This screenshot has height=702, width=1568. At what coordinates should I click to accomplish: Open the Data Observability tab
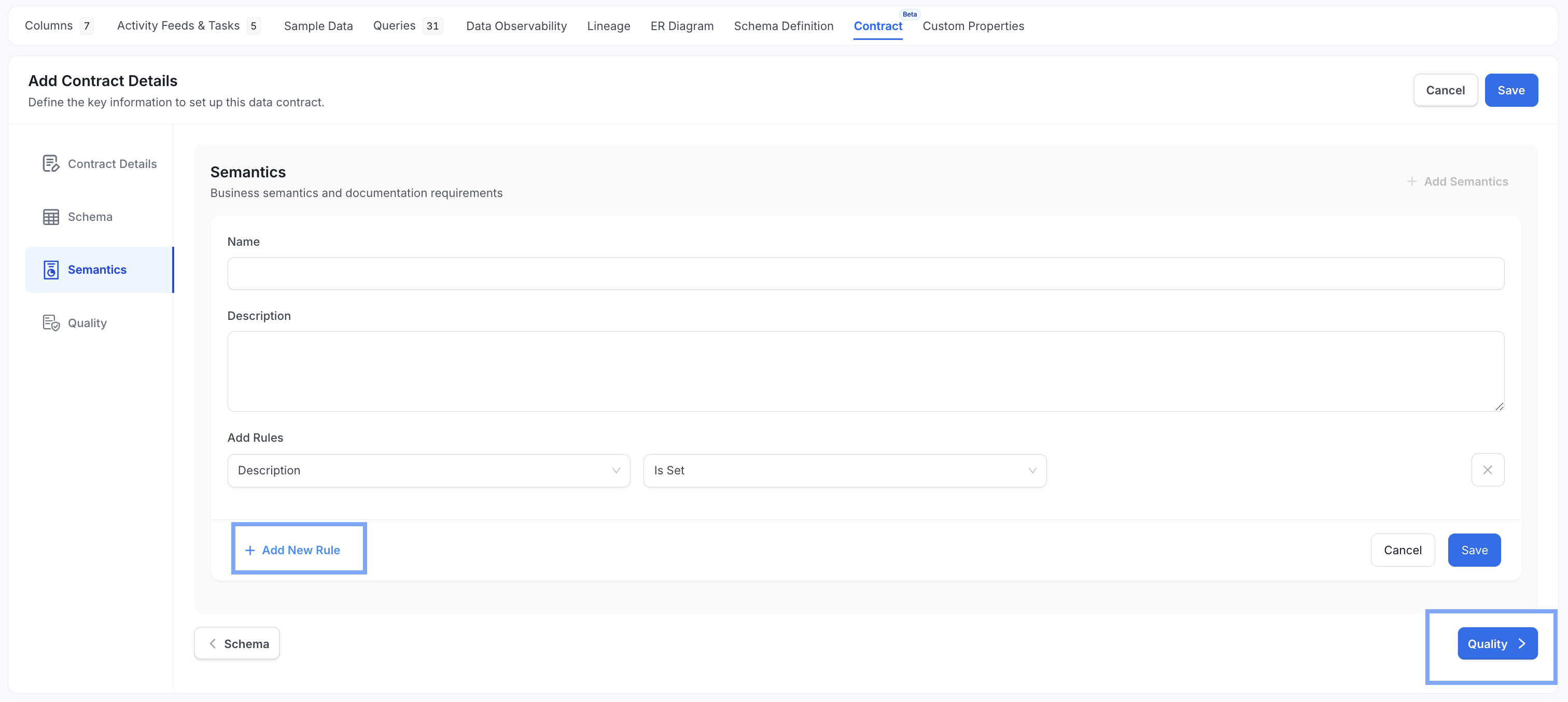[x=516, y=26]
